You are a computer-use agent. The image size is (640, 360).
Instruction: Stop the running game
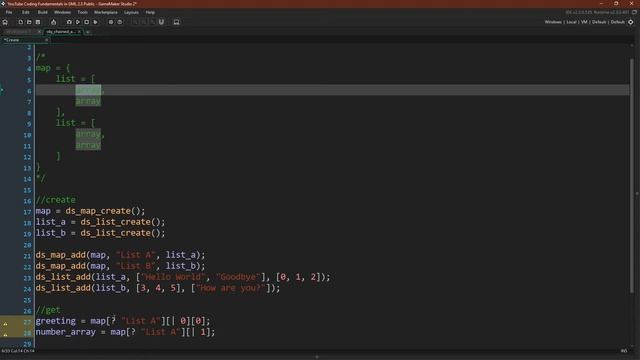pyautogui.click(x=87, y=22)
